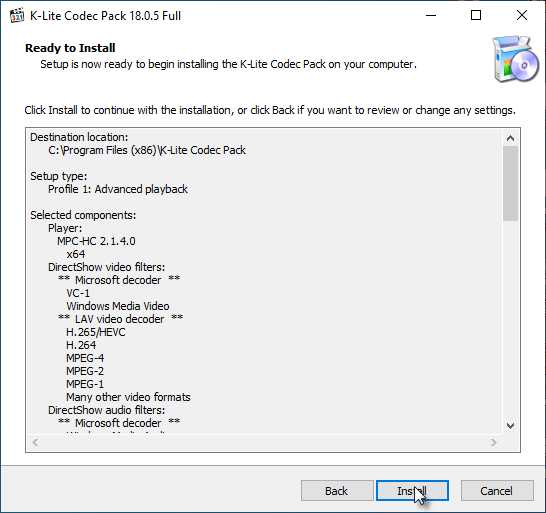Click 'DirectShow audio filters:' heading

[107, 410]
